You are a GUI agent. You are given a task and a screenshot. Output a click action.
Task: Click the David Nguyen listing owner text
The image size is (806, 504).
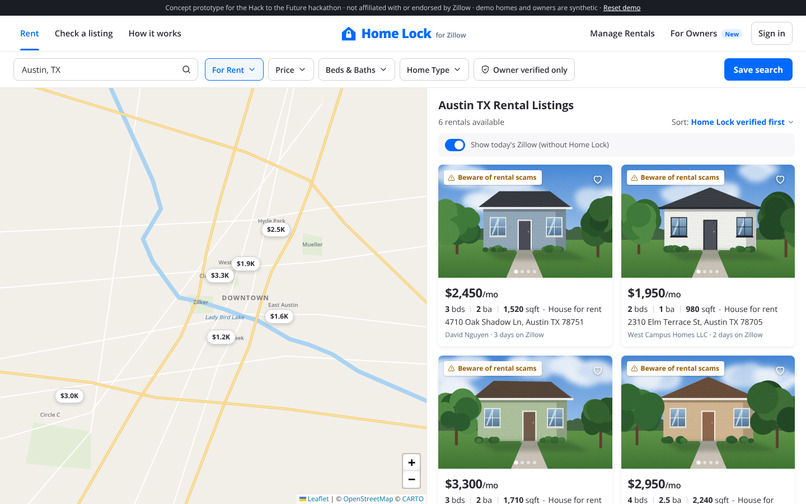[x=467, y=335]
